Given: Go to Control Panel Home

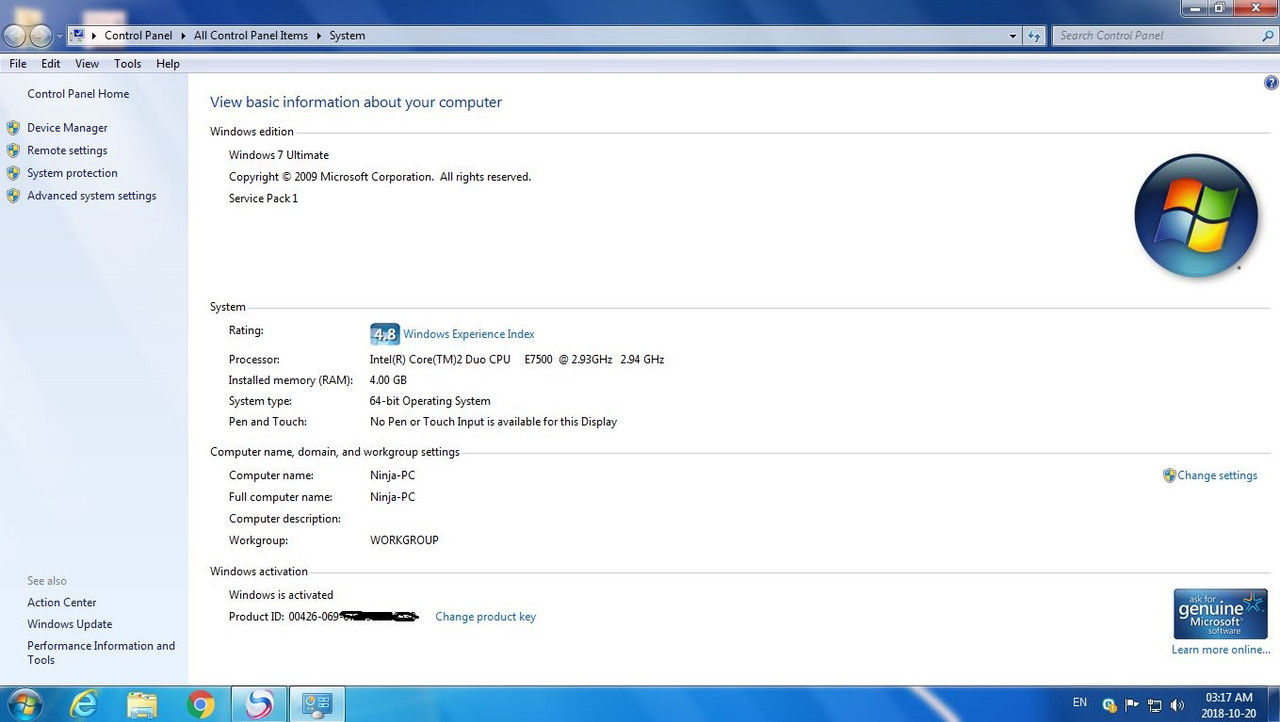Looking at the screenshot, I should tap(78, 94).
